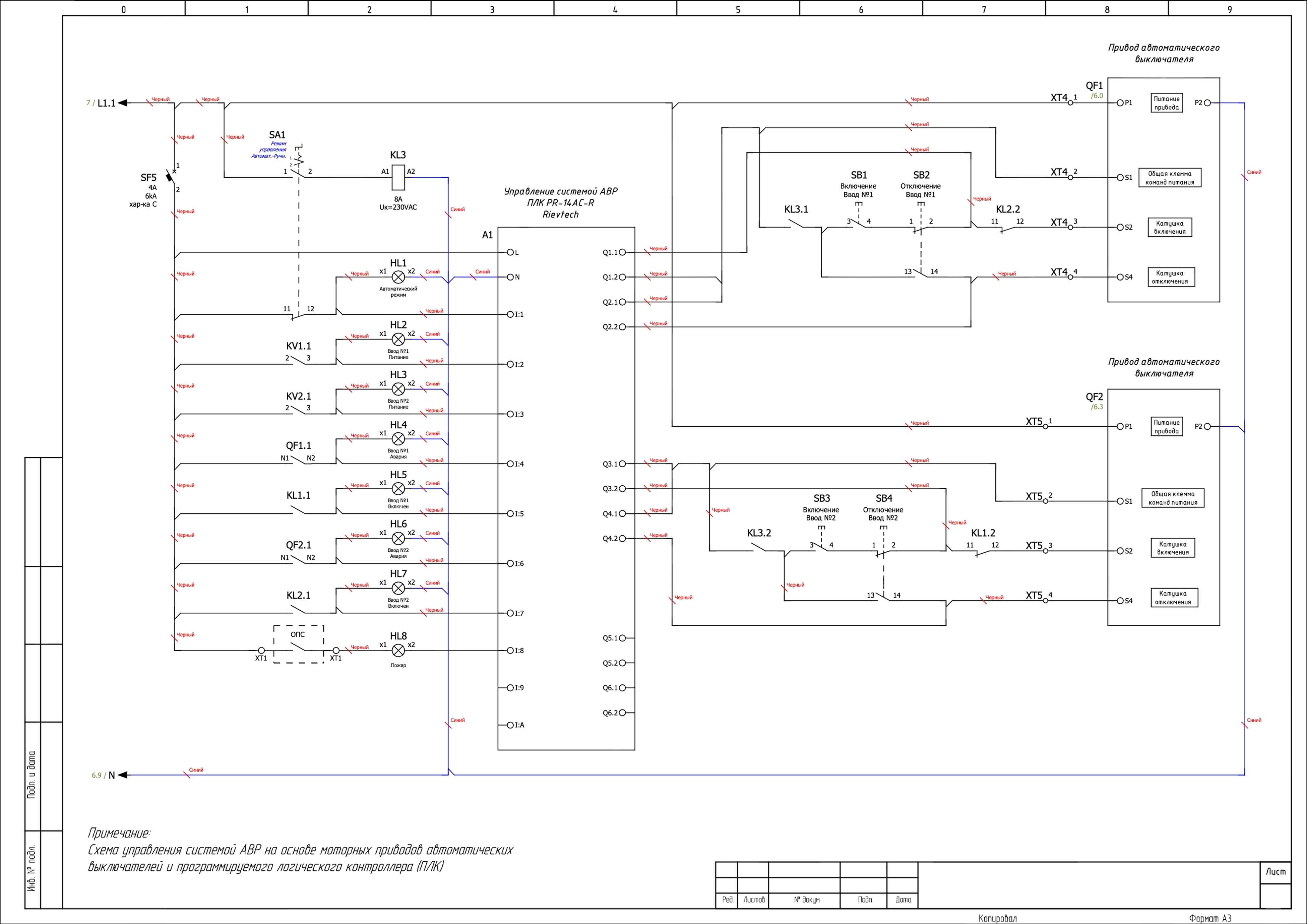Screen dimensions: 1307x924
Task: Click the Q1.1 output terminal on the PLC
Action: coord(622,252)
